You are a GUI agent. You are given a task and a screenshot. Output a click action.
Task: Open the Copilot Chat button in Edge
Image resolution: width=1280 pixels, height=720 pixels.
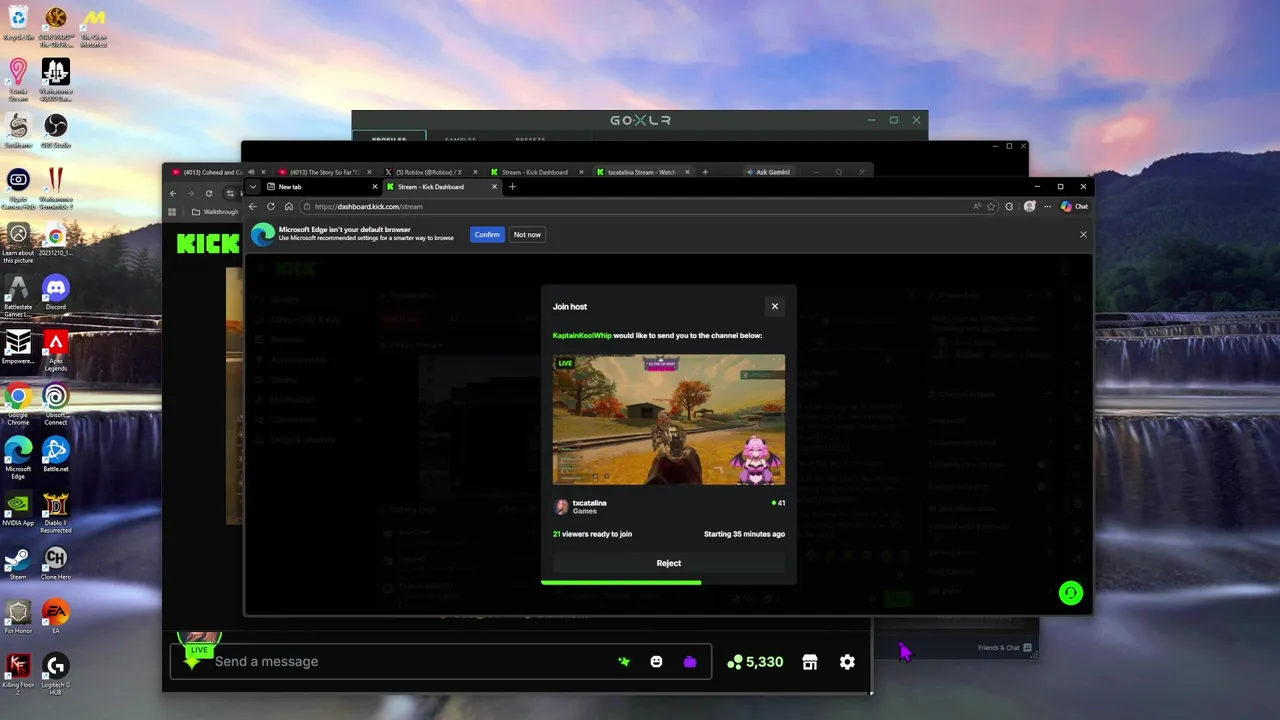pos(1074,206)
